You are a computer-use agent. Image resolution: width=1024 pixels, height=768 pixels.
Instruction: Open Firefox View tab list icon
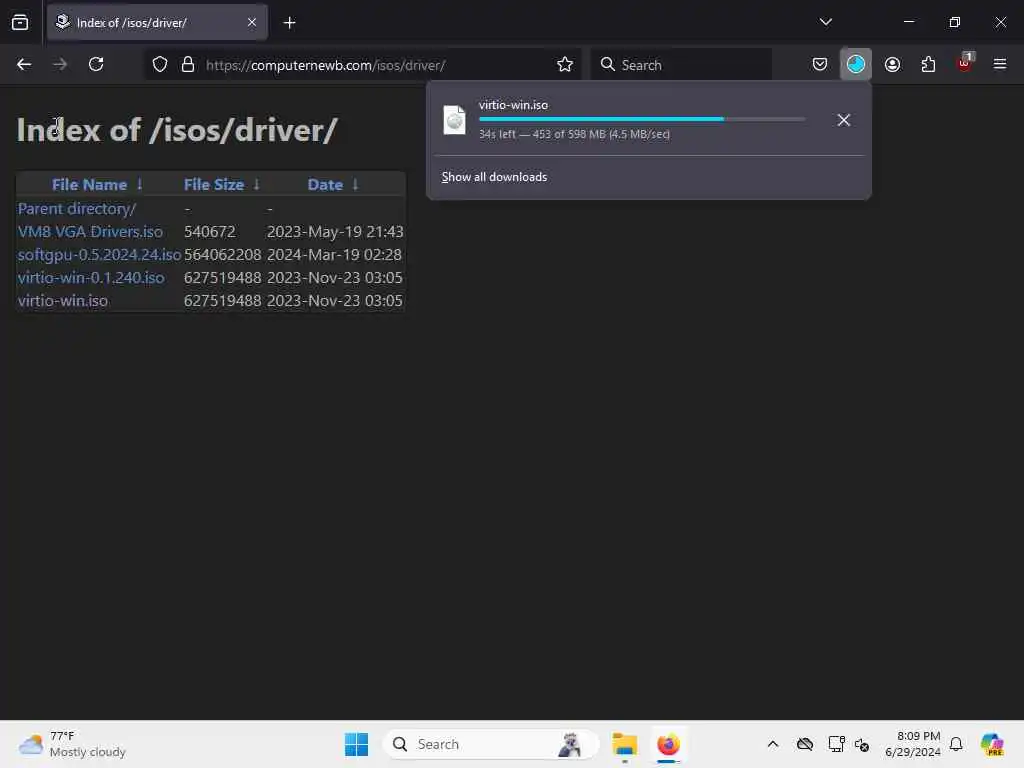20,23
